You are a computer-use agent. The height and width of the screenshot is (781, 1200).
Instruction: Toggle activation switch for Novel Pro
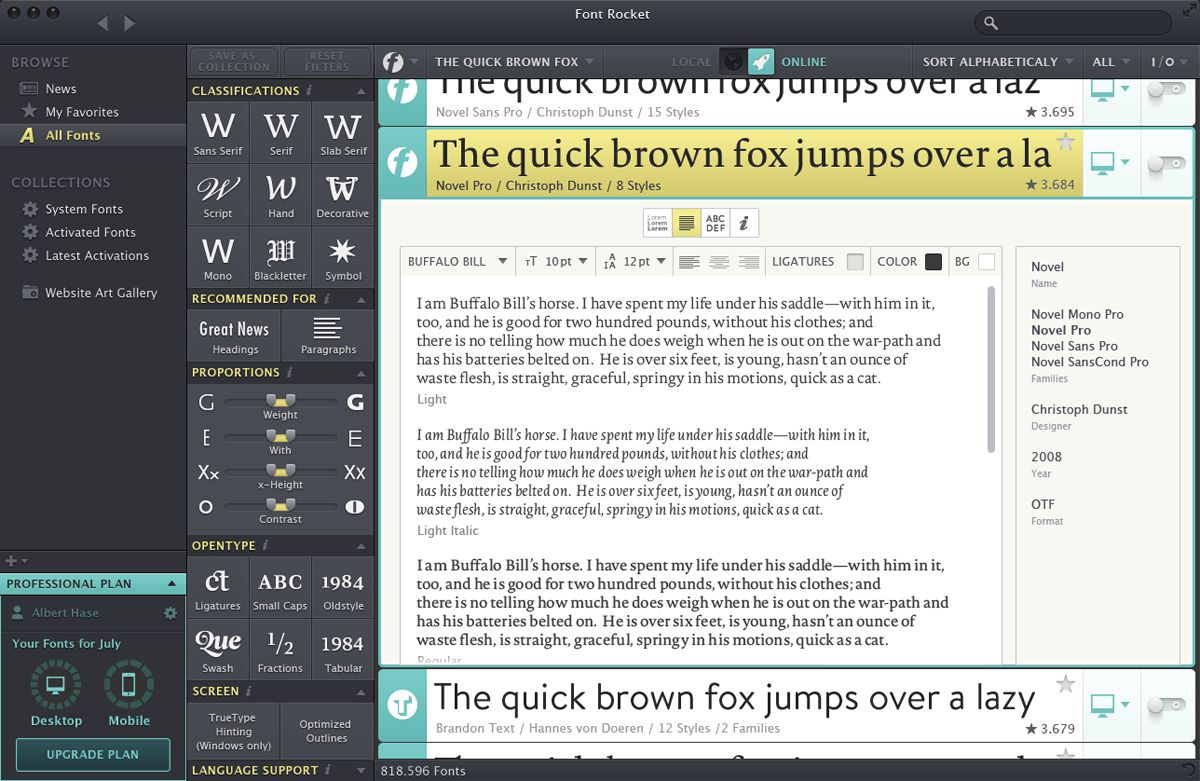point(1166,163)
